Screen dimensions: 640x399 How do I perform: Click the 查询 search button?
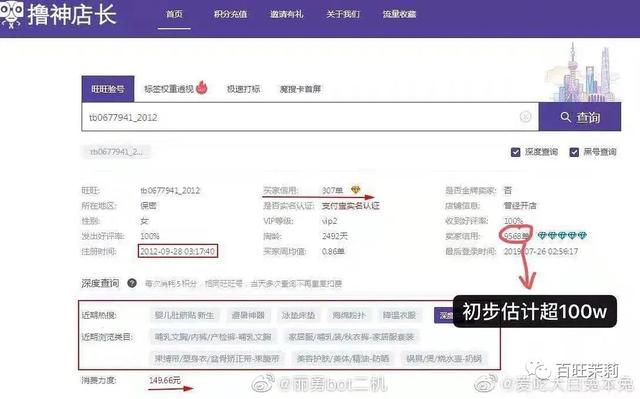point(580,117)
